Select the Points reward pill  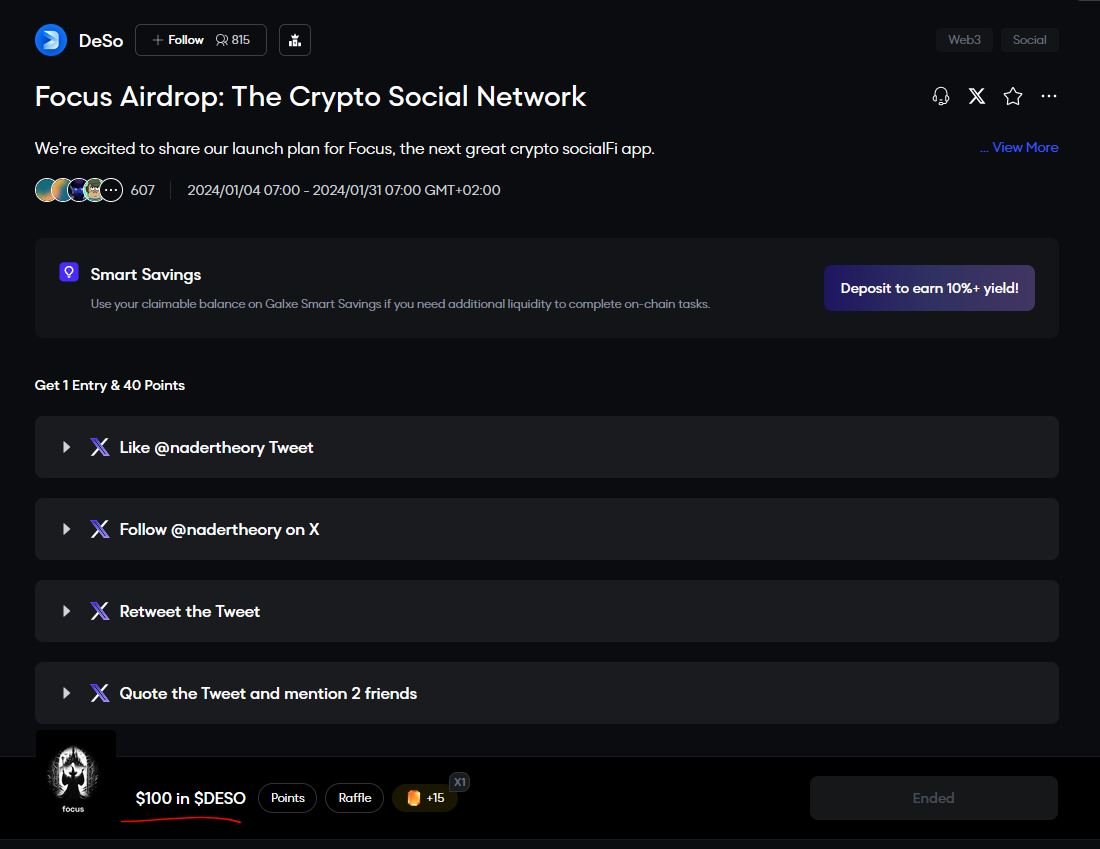287,798
